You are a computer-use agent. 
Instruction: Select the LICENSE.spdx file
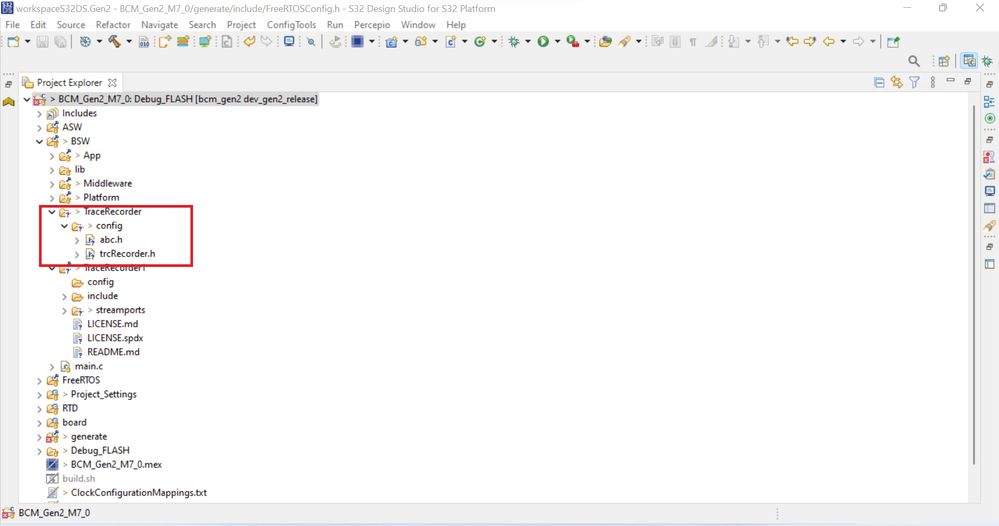pyautogui.click(x=115, y=338)
